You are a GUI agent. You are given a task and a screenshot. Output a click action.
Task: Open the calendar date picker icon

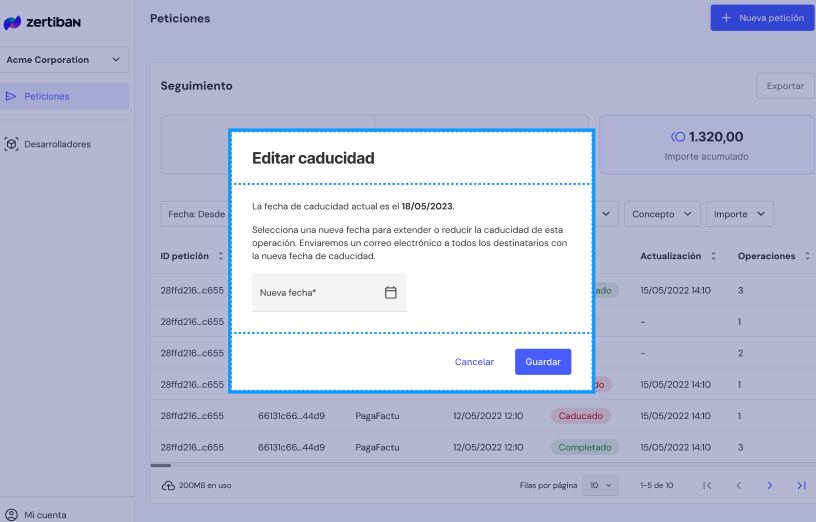pyautogui.click(x=391, y=292)
